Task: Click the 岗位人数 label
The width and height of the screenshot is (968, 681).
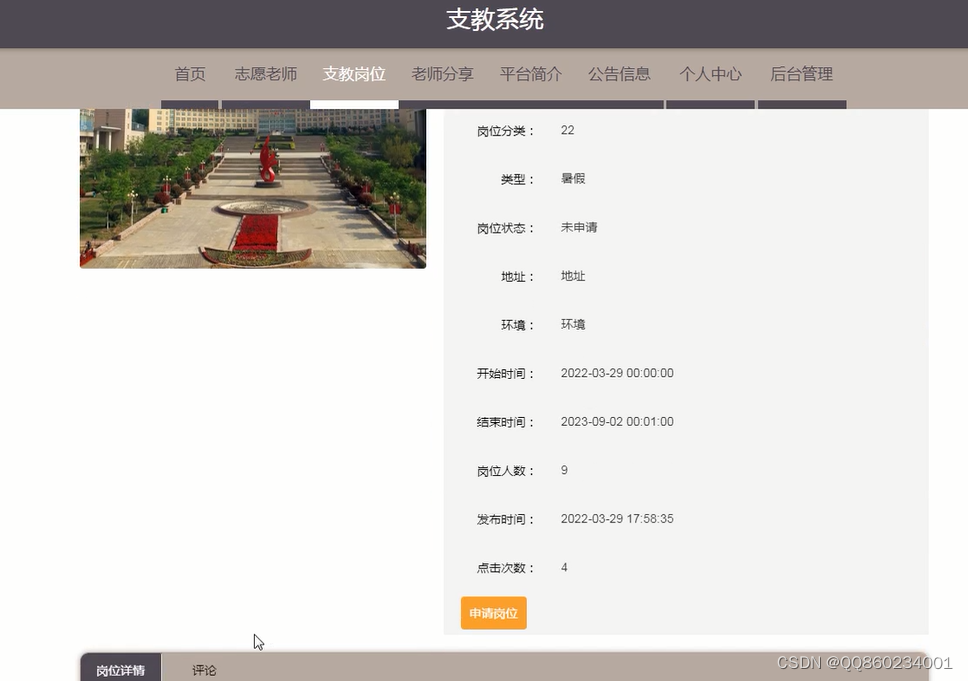Action: pos(505,471)
